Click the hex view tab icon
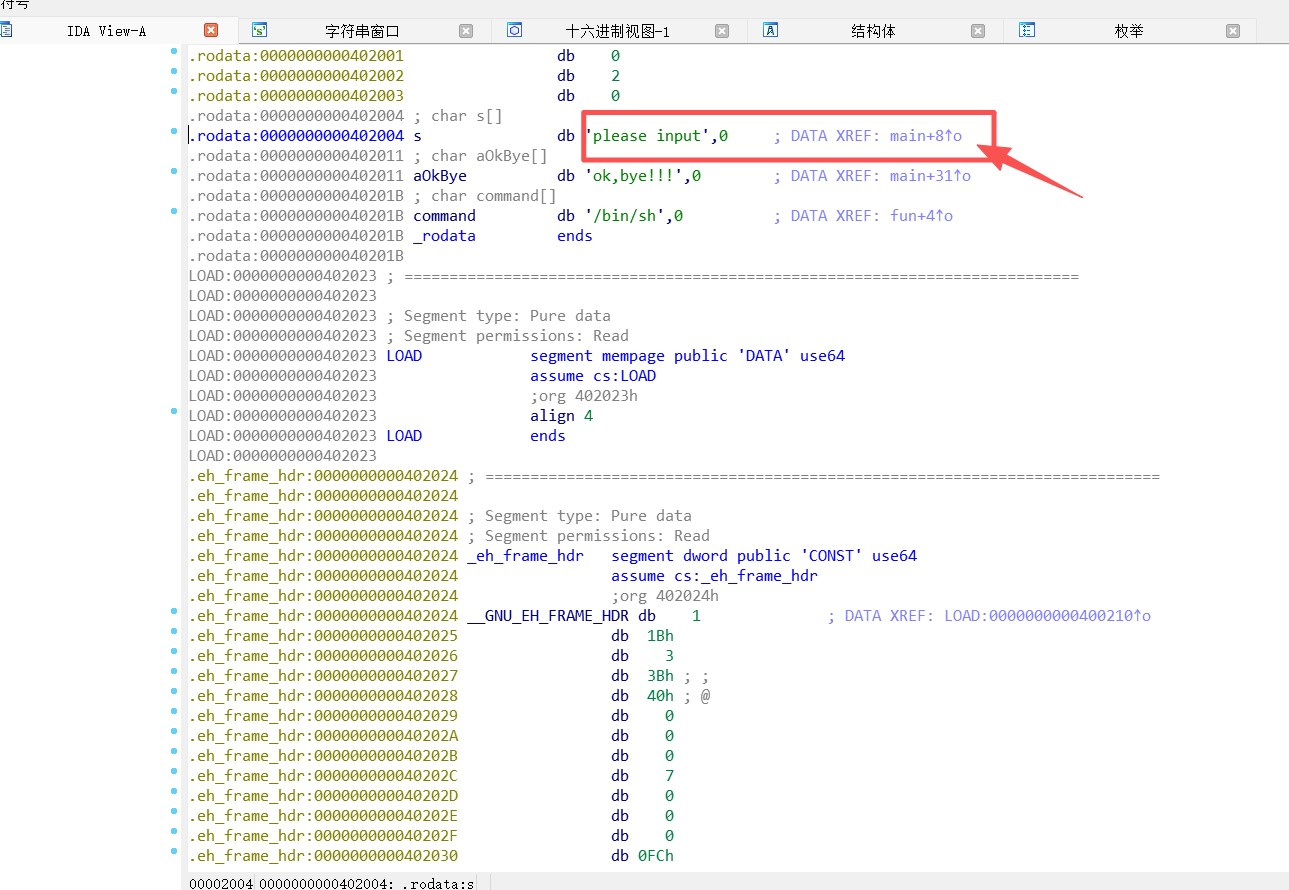The image size is (1289, 890). click(515, 30)
